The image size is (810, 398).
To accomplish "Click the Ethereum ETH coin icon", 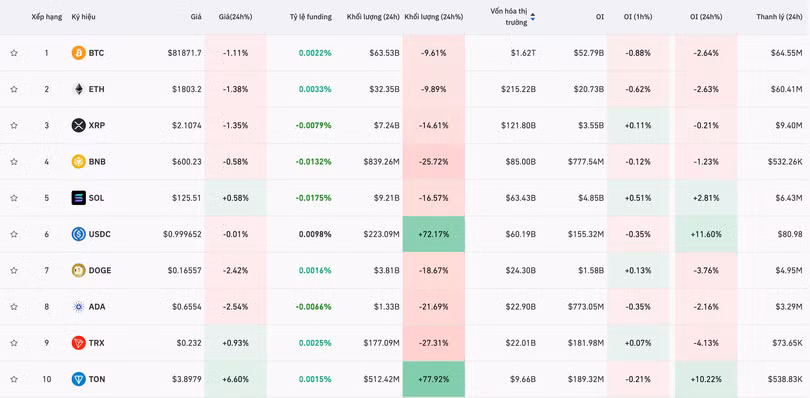I will [x=79, y=89].
